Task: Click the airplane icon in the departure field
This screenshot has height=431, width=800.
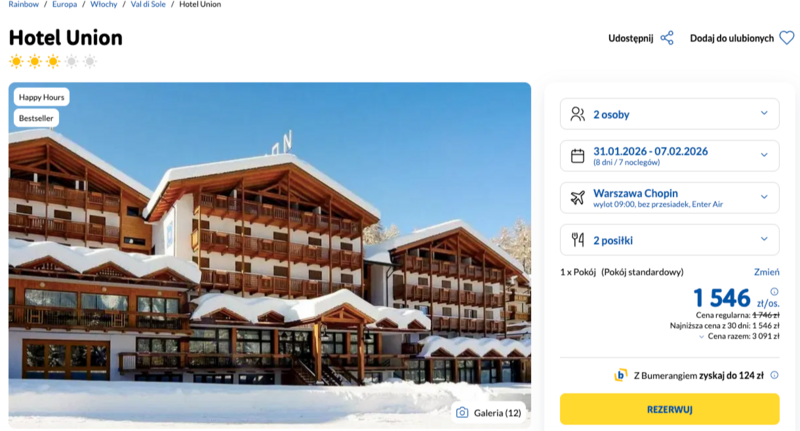Action: [x=577, y=198]
